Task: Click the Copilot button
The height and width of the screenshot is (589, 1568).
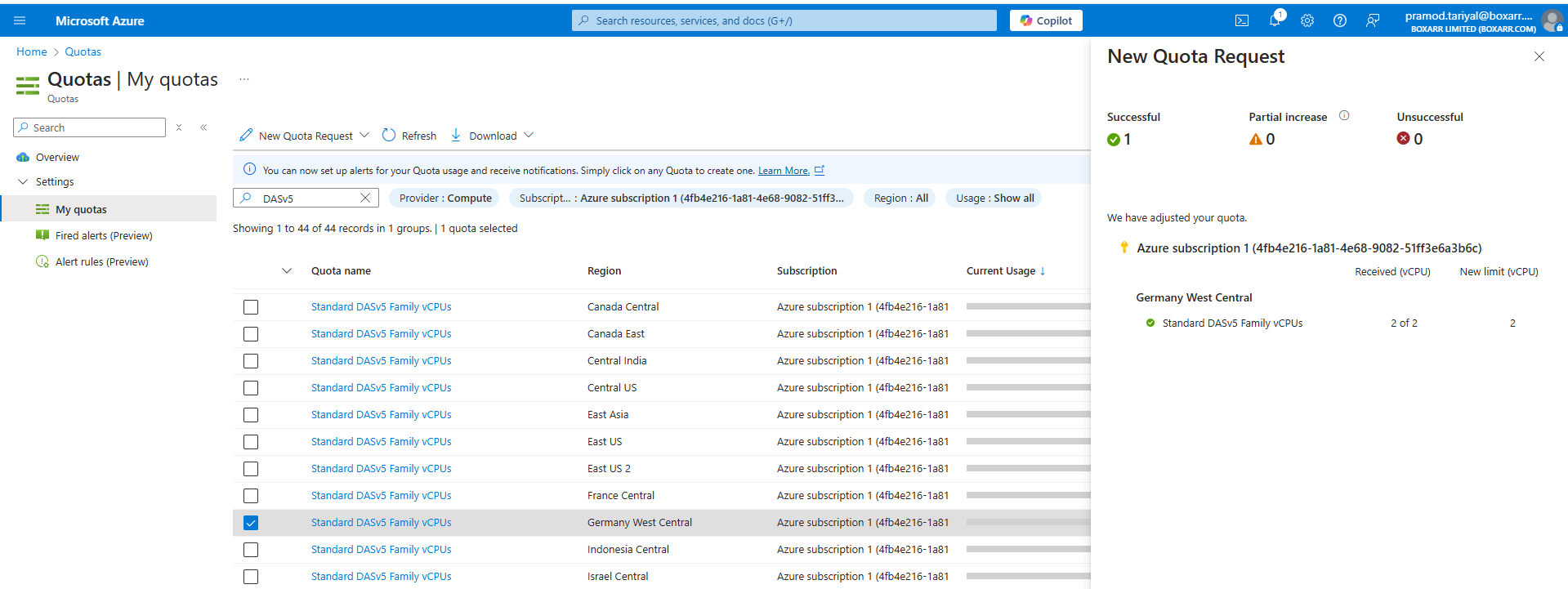Action: (x=1046, y=20)
